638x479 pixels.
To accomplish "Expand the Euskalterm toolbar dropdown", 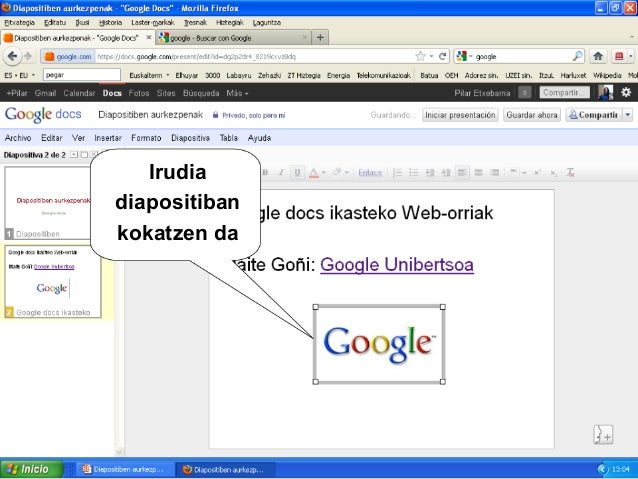I will point(168,75).
